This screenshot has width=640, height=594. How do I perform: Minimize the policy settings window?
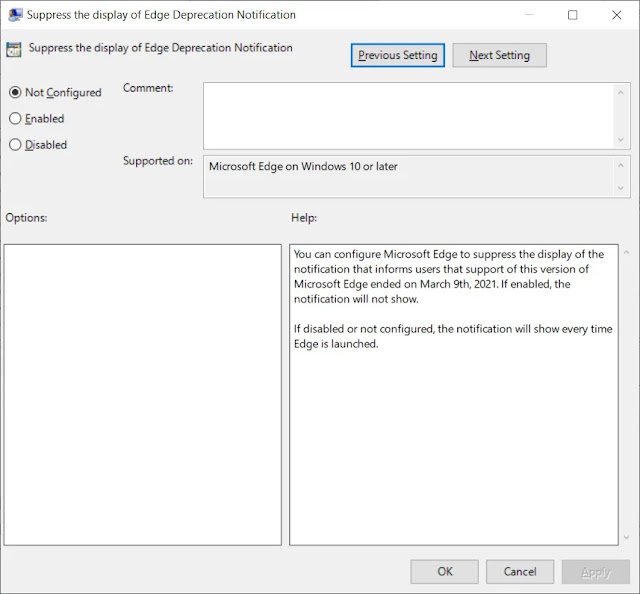[529, 15]
